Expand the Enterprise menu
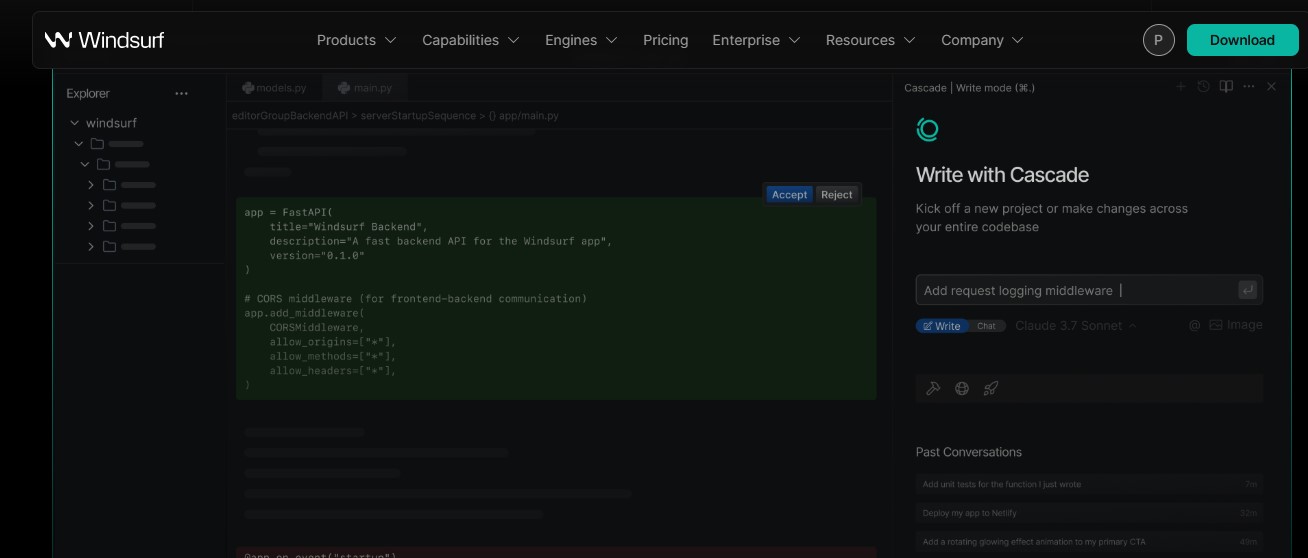The image size is (1308, 558). coord(756,40)
